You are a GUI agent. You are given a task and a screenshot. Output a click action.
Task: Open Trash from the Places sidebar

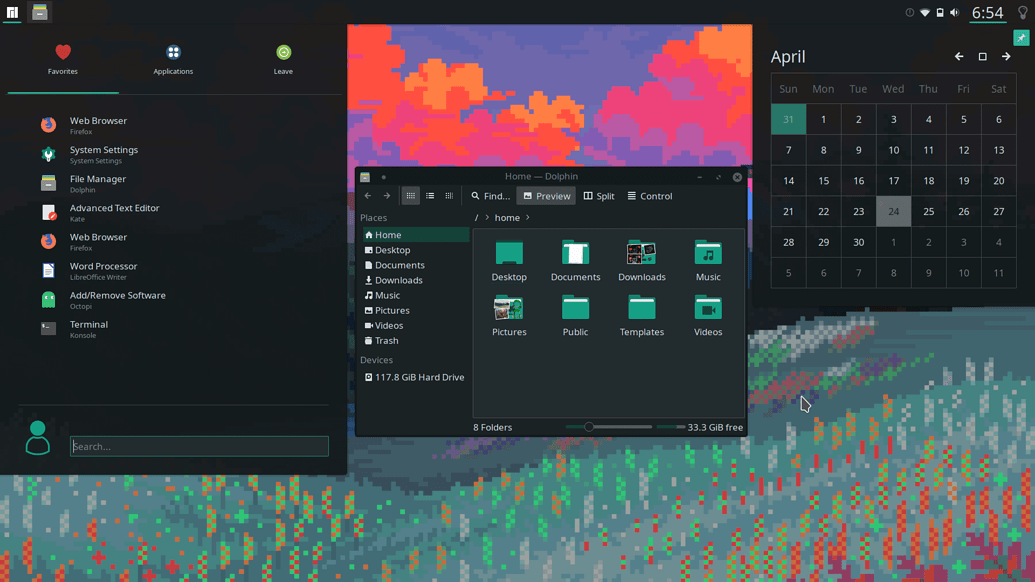(x=387, y=340)
